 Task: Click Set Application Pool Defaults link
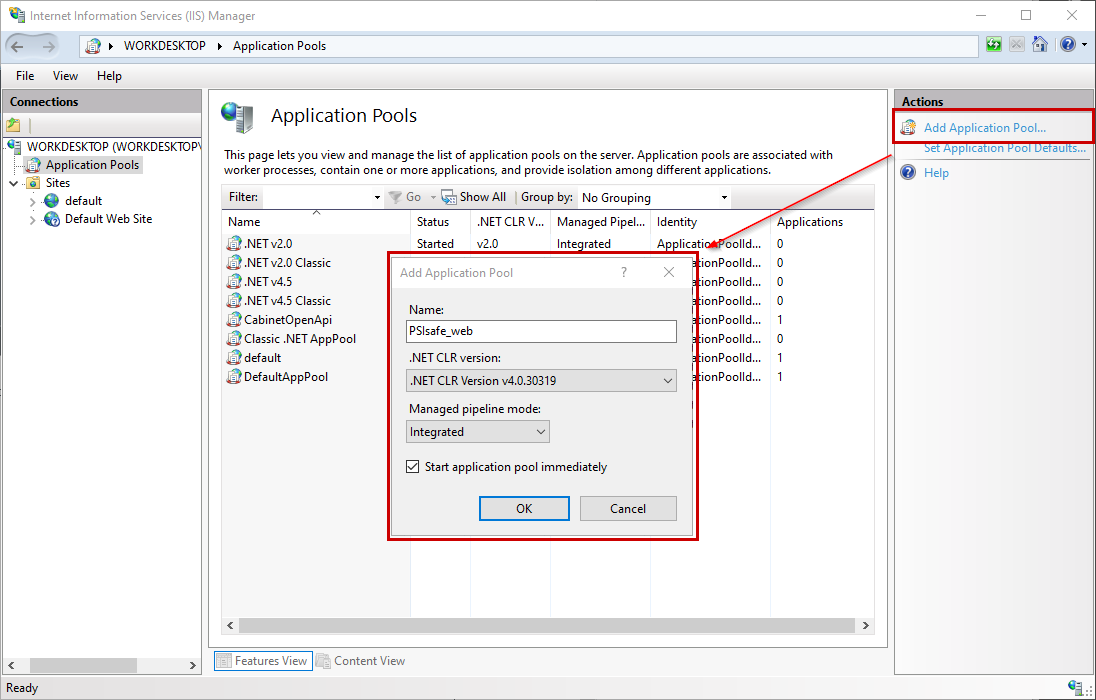click(1005, 148)
